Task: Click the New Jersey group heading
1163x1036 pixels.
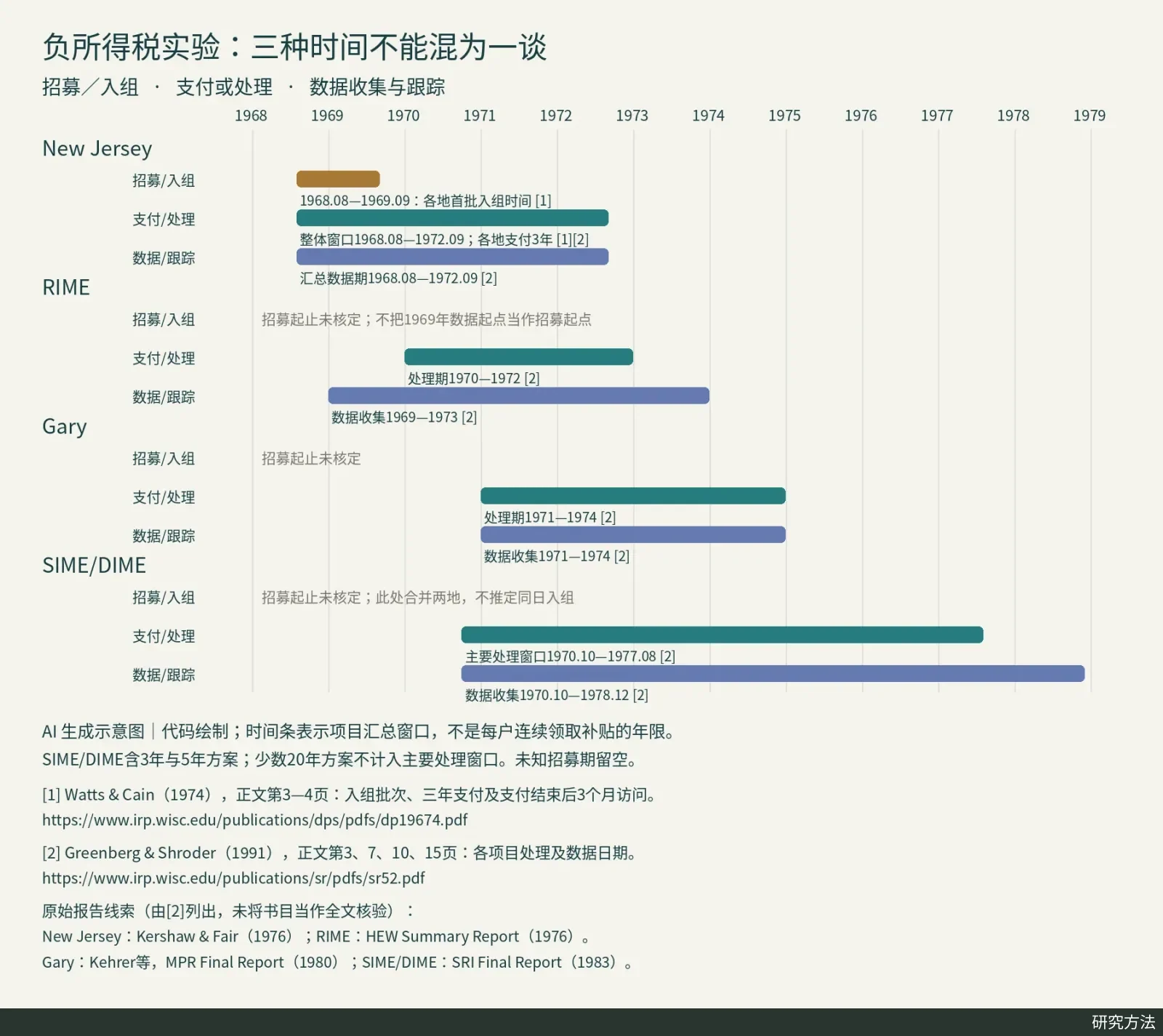Action: [x=97, y=148]
